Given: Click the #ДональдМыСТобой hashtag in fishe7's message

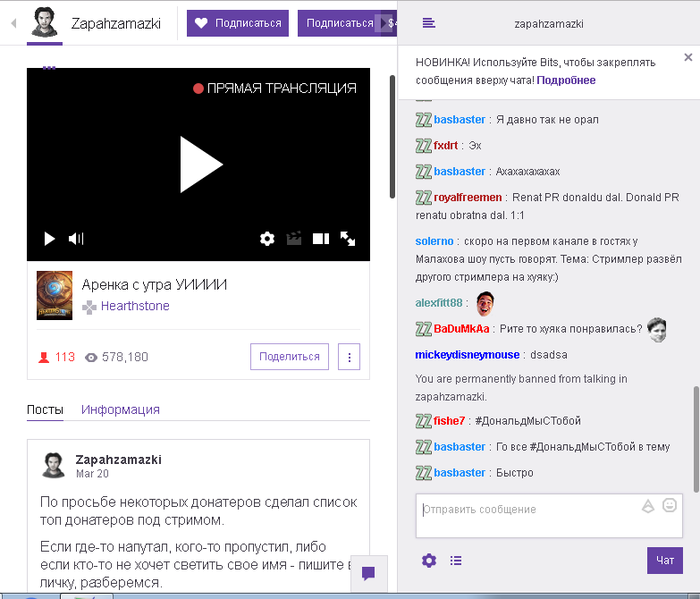Looking at the screenshot, I should (528, 421).
